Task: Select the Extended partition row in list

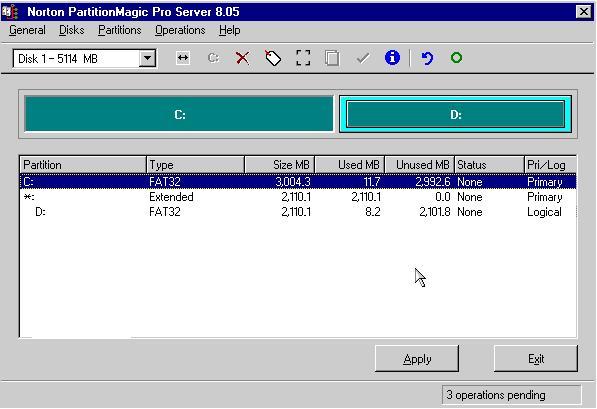Action: [298, 197]
